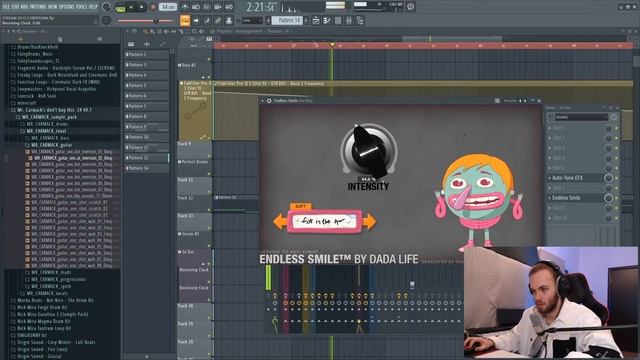Click the mixer input selector field above Slot 1
Screen dimensions: 640x360
pos(581,117)
